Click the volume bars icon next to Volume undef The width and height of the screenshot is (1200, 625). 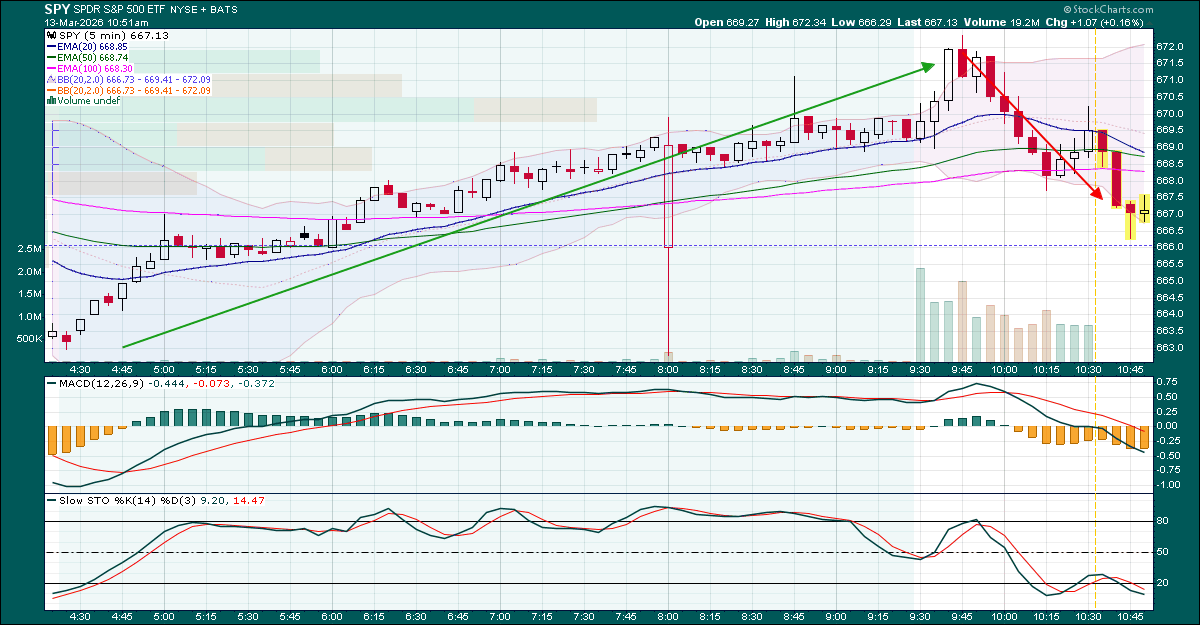click(51, 101)
